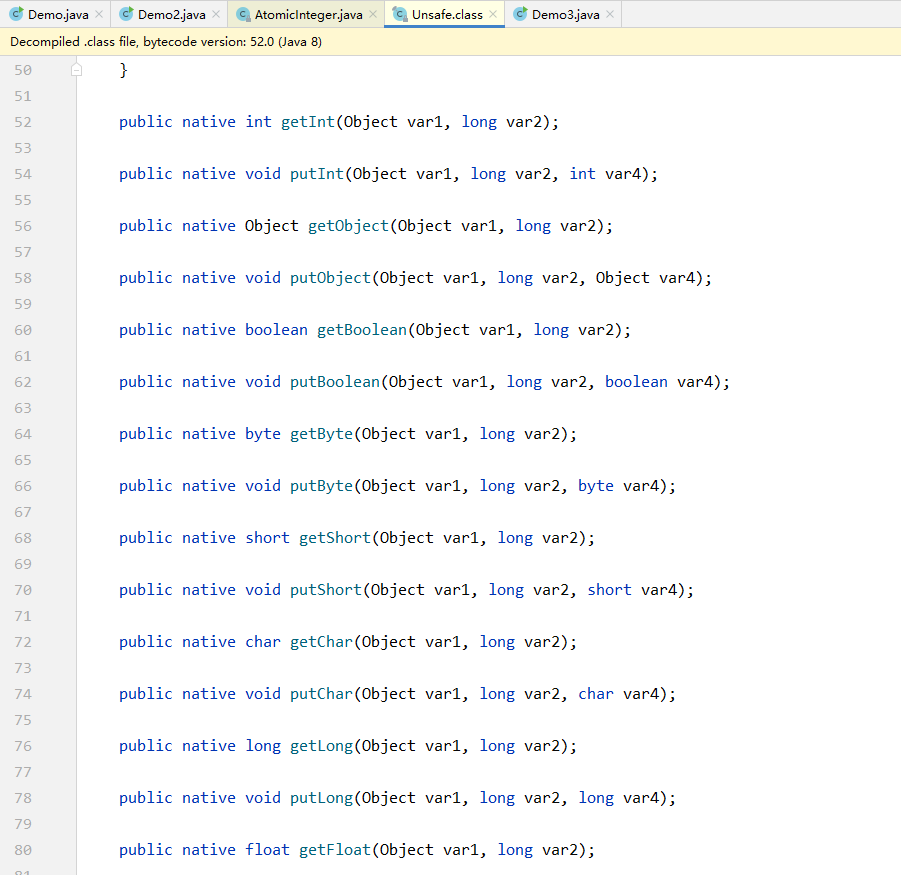This screenshot has width=901, height=875.
Task: Switch to the Demo2.java tab
Action: coord(171,14)
